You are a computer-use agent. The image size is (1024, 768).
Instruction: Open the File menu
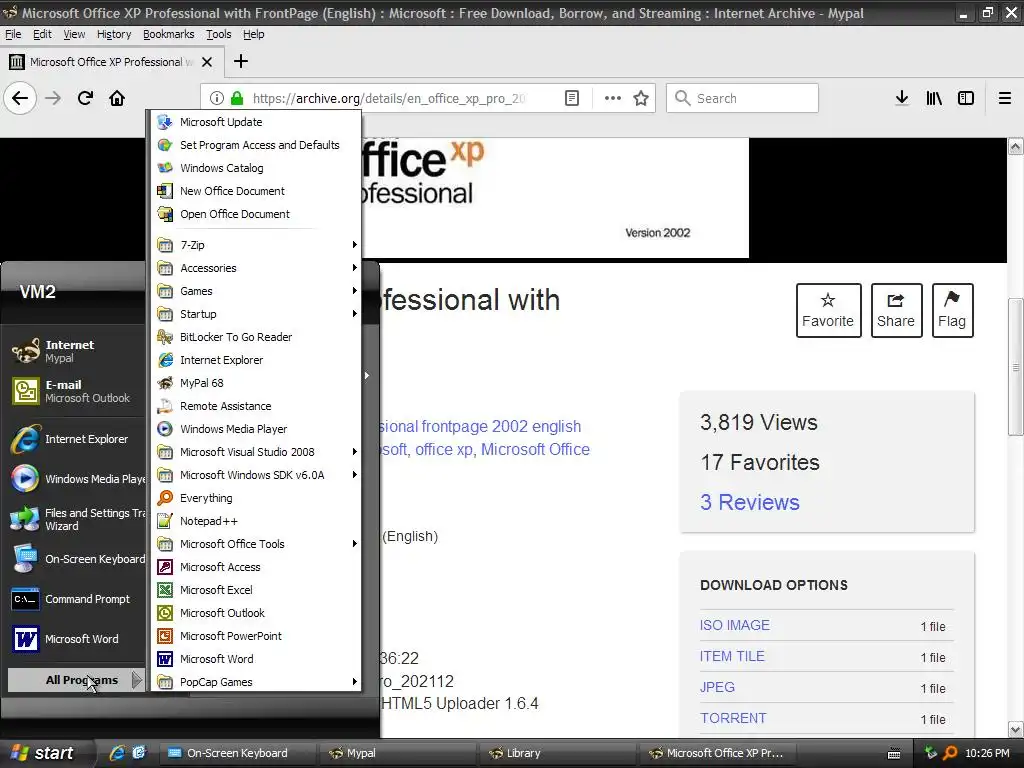(13, 35)
